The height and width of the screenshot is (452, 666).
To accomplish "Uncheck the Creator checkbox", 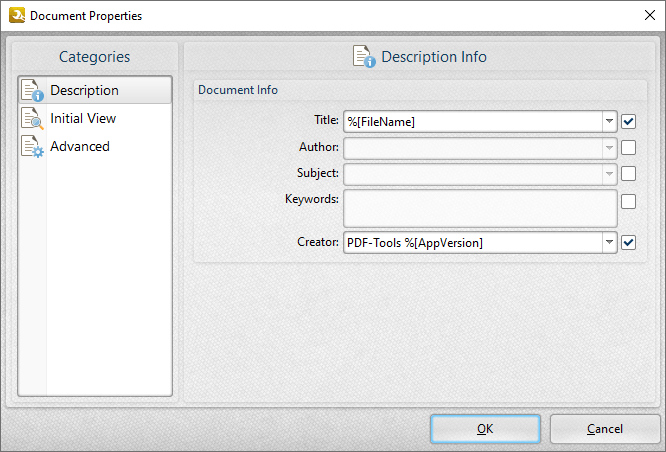I will point(628,243).
